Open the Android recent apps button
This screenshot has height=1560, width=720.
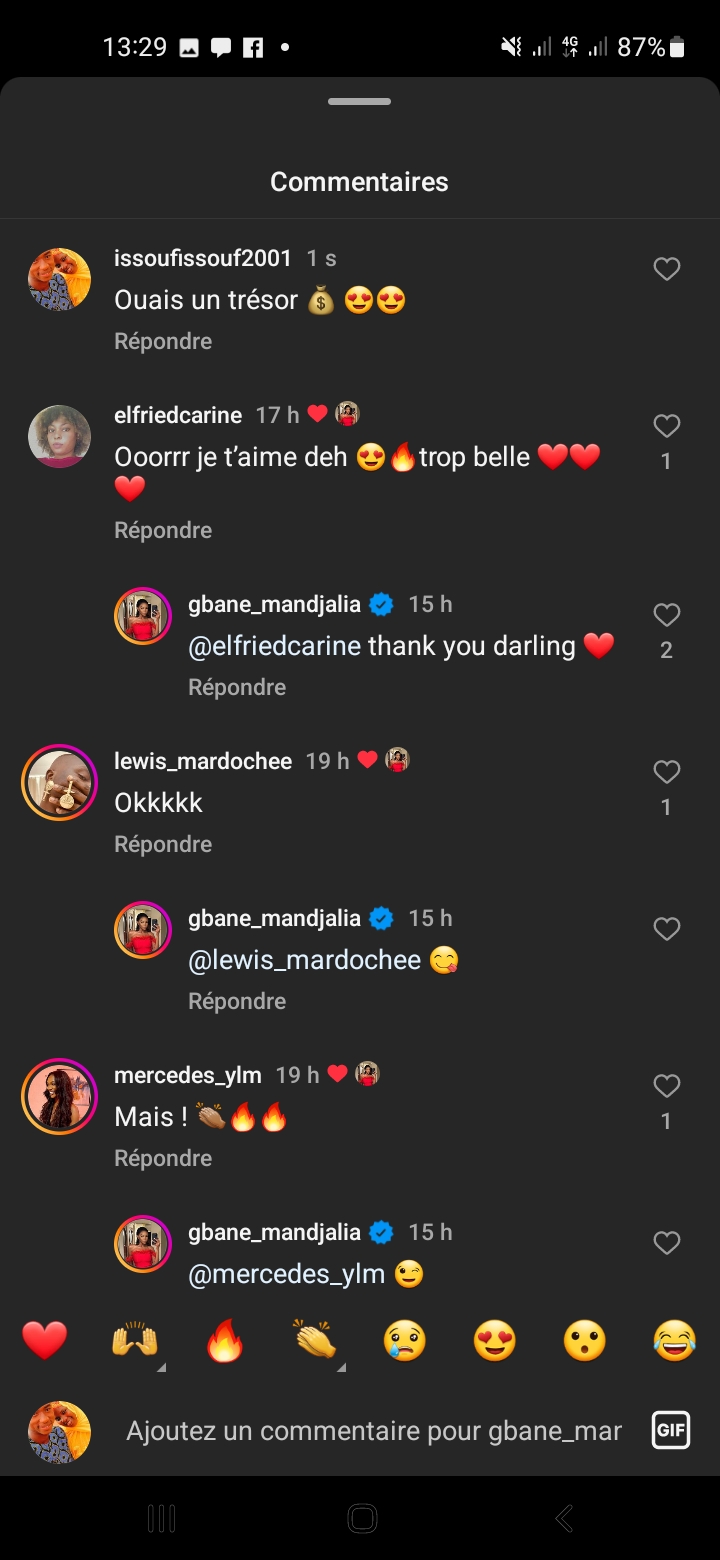click(161, 1519)
